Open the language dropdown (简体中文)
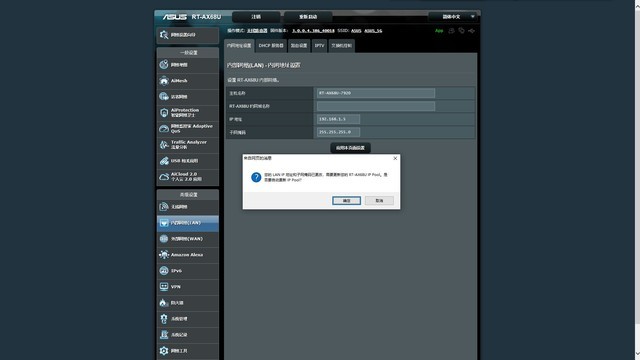This screenshot has width=640, height=360. [453, 17]
